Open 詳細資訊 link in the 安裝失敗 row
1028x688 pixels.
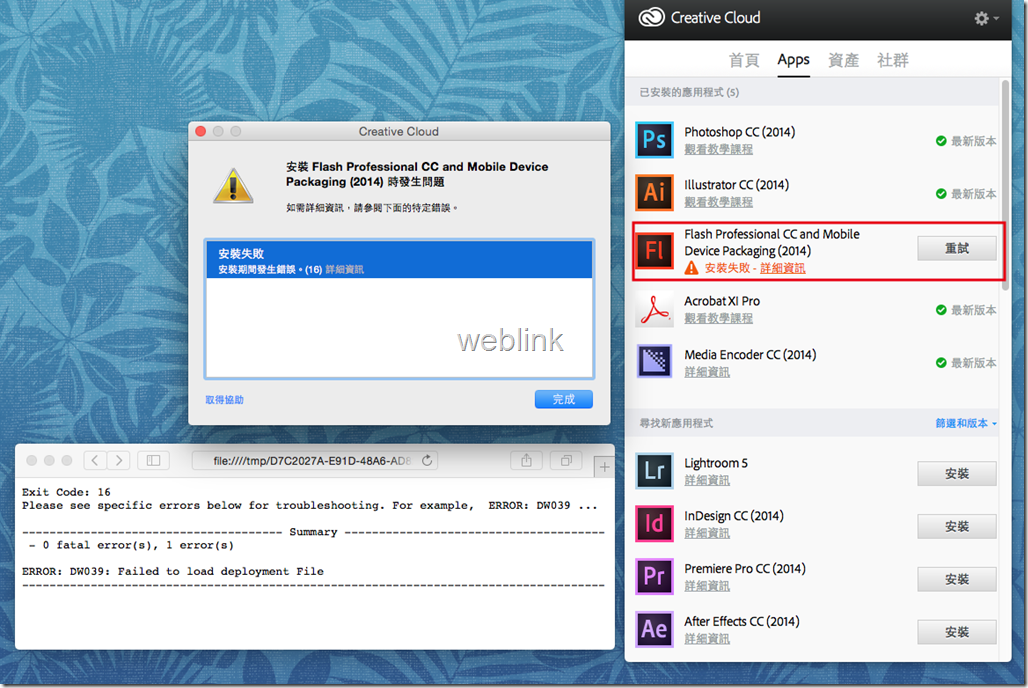pyautogui.click(x=344, y=270)
